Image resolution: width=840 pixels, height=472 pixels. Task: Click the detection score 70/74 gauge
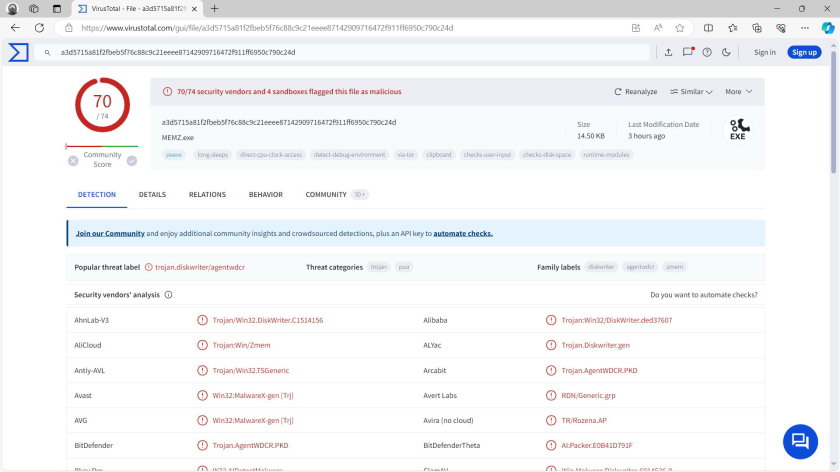pos(102,105)
